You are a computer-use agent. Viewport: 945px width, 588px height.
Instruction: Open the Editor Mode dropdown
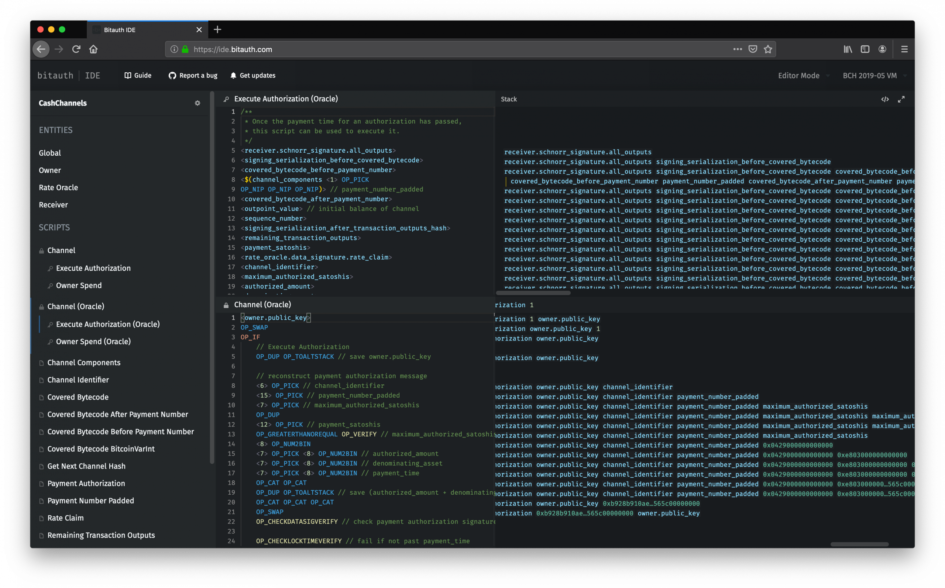[x=803, y=75]
